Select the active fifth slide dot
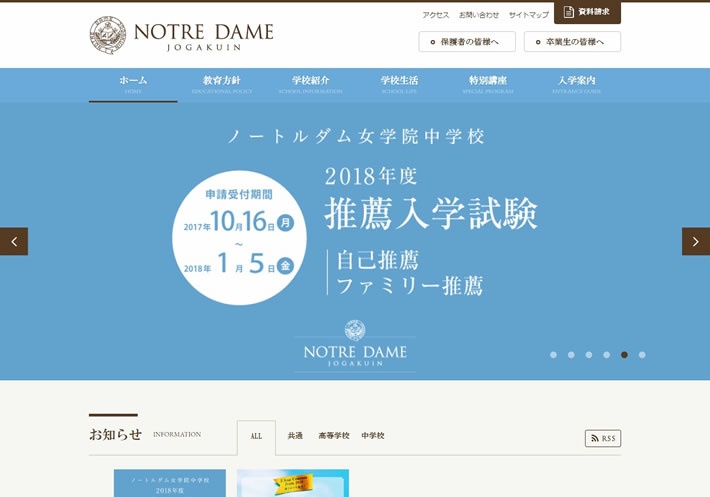 [624, 355]
